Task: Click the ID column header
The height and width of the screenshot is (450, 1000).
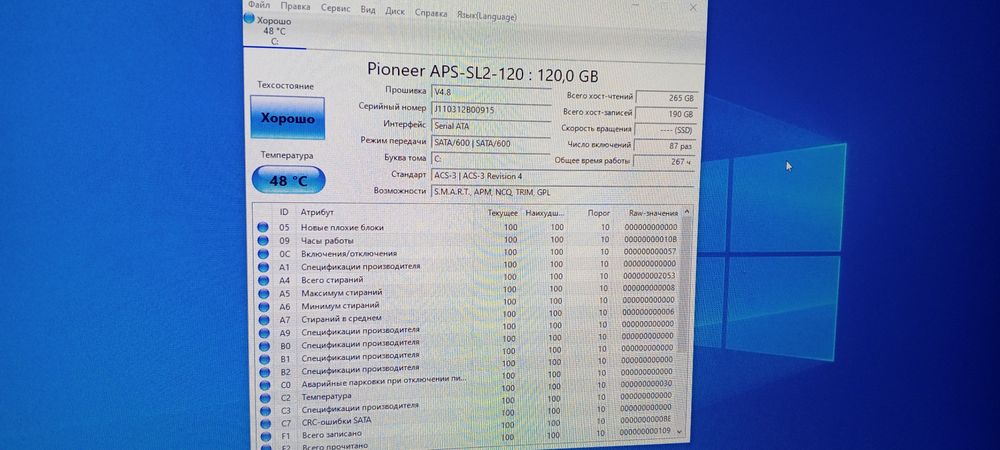Action: click(284, 212)
